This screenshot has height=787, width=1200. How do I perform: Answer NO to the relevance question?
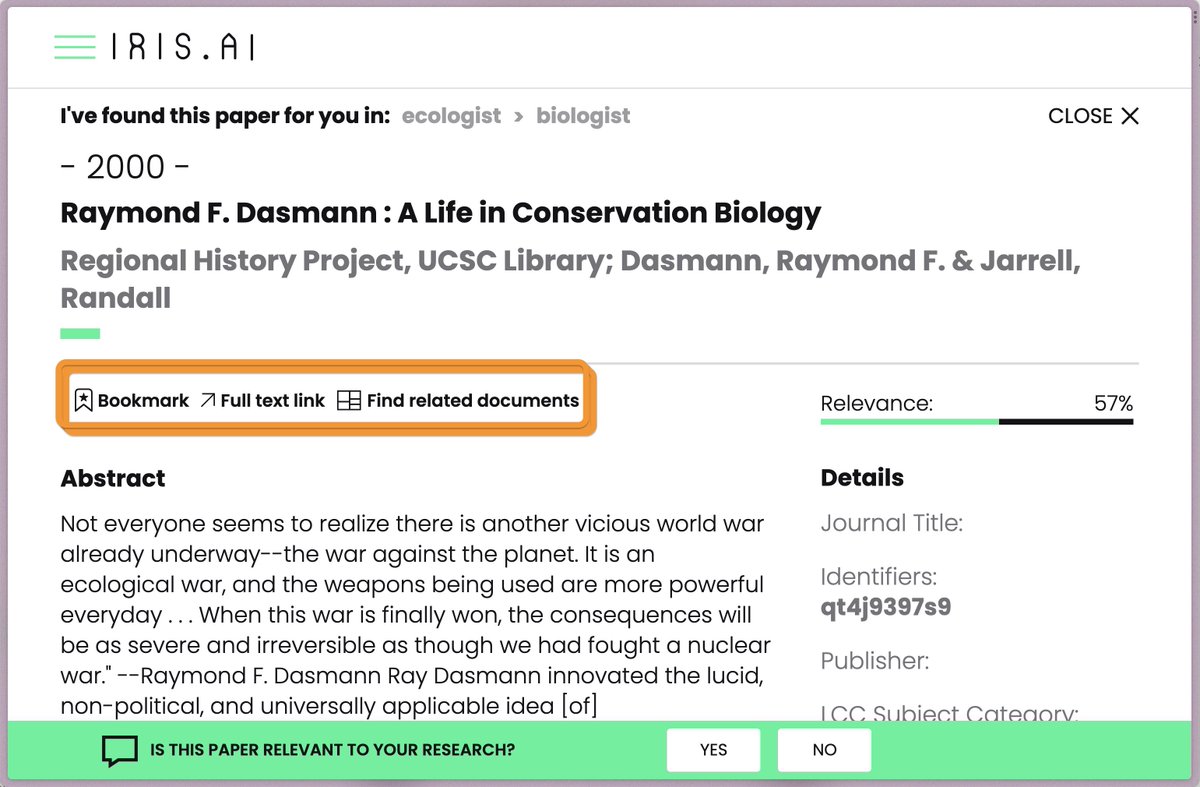click(x=824, y=749)
